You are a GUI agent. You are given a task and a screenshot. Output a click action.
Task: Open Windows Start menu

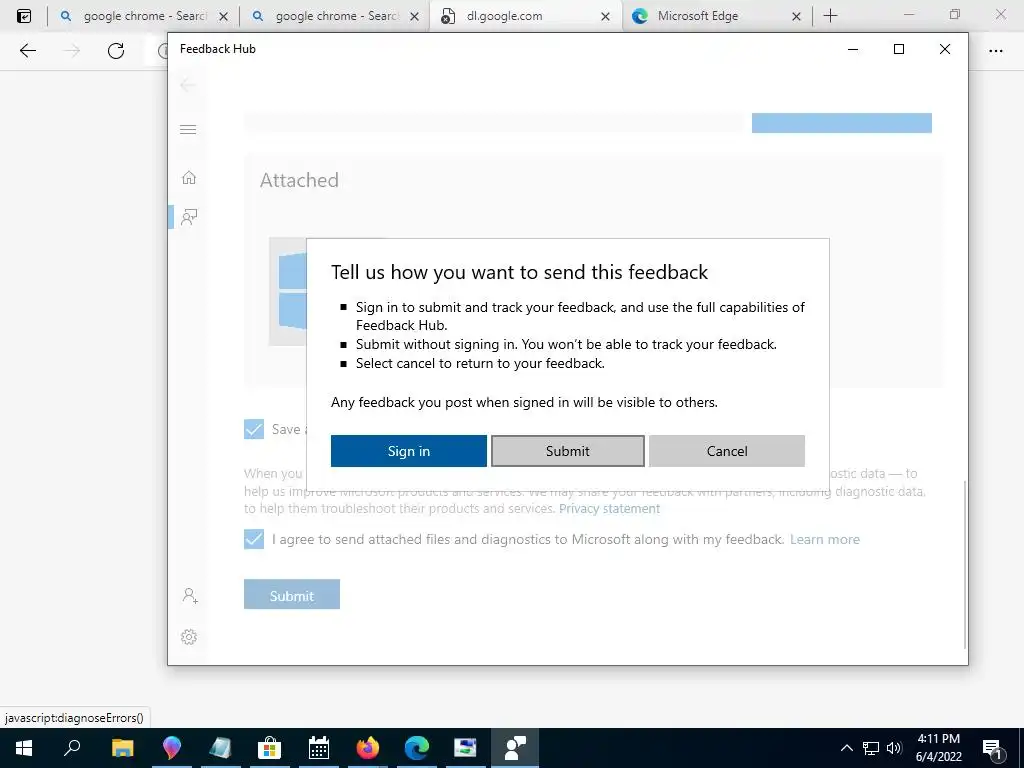[24, 748]
